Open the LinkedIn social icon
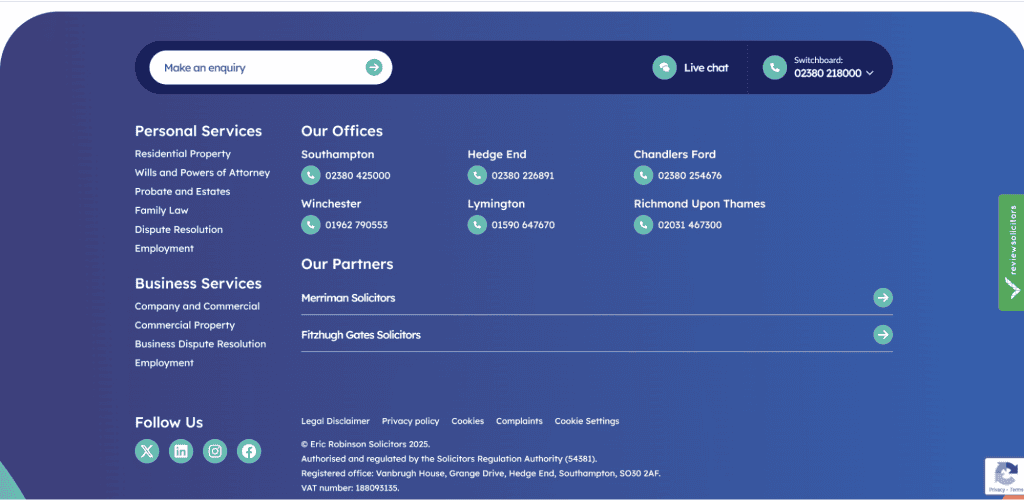Screen dimensions: 1024x500 [x=181, y=451]
